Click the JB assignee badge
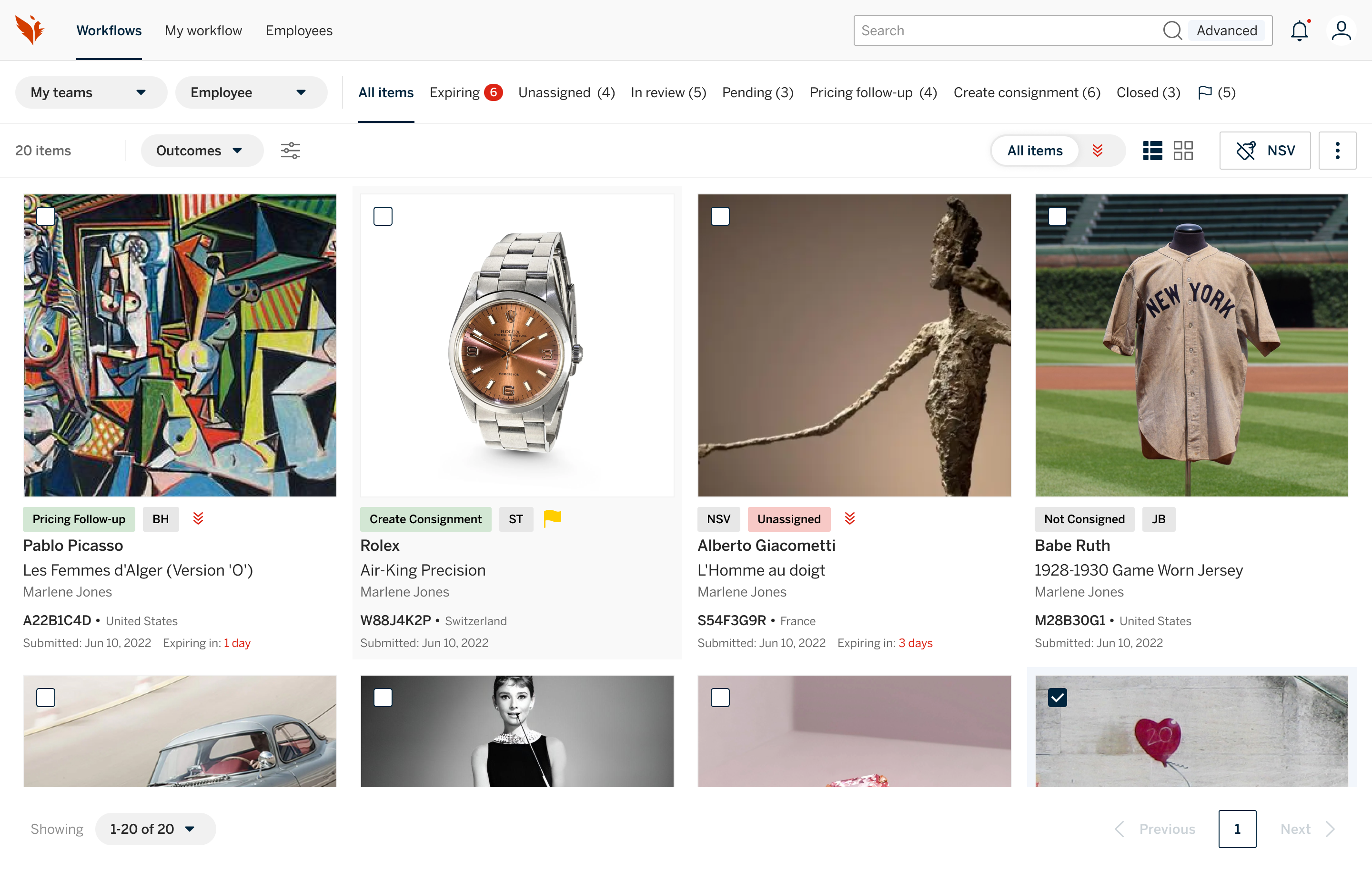 coord(1158,519)
